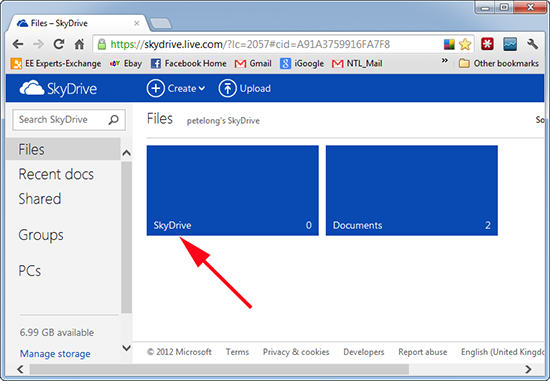Open Groups in the sidebar
550x381 pixels.
41,235
